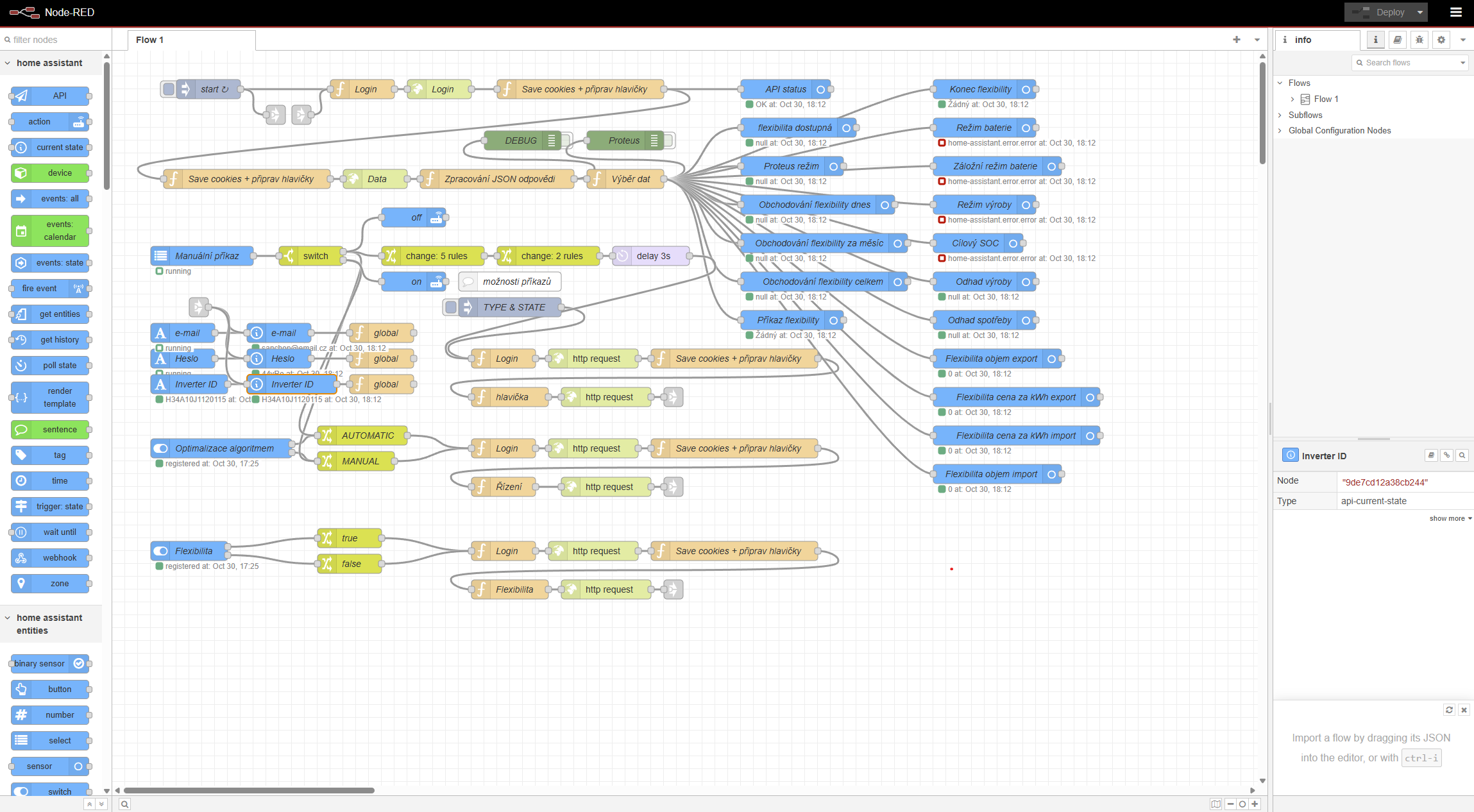Select the Flow 1 tab
1474x812 pixels.
click(149, 40)
